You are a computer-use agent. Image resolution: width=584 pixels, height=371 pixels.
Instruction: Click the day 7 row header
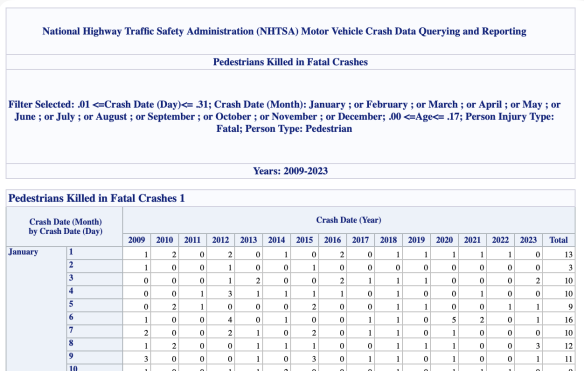[95, 331]
